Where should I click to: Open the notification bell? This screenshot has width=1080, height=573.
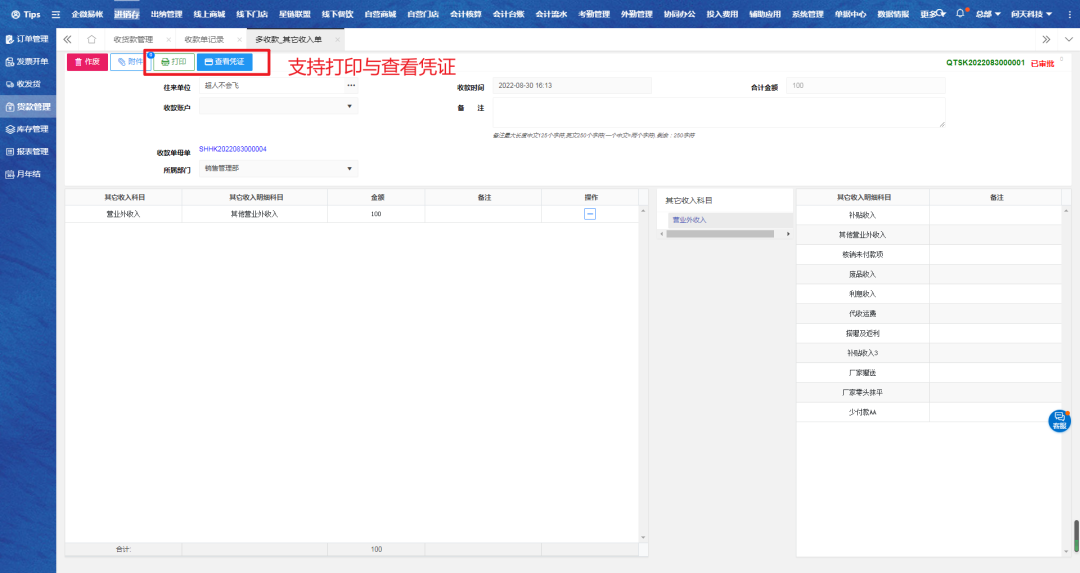(x=960, y=14)
